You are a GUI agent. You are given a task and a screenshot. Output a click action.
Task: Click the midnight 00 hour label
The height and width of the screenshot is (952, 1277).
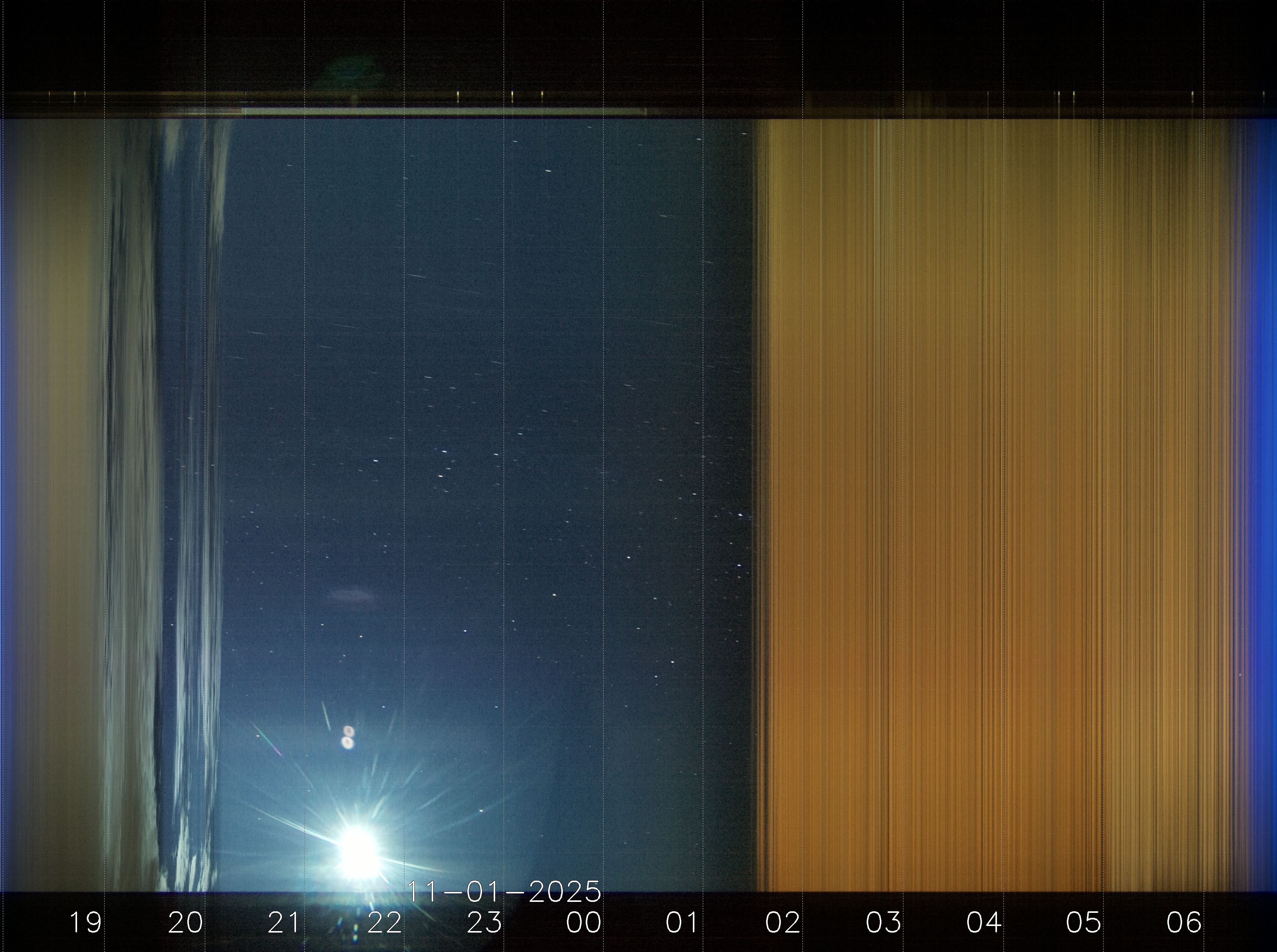584,923
